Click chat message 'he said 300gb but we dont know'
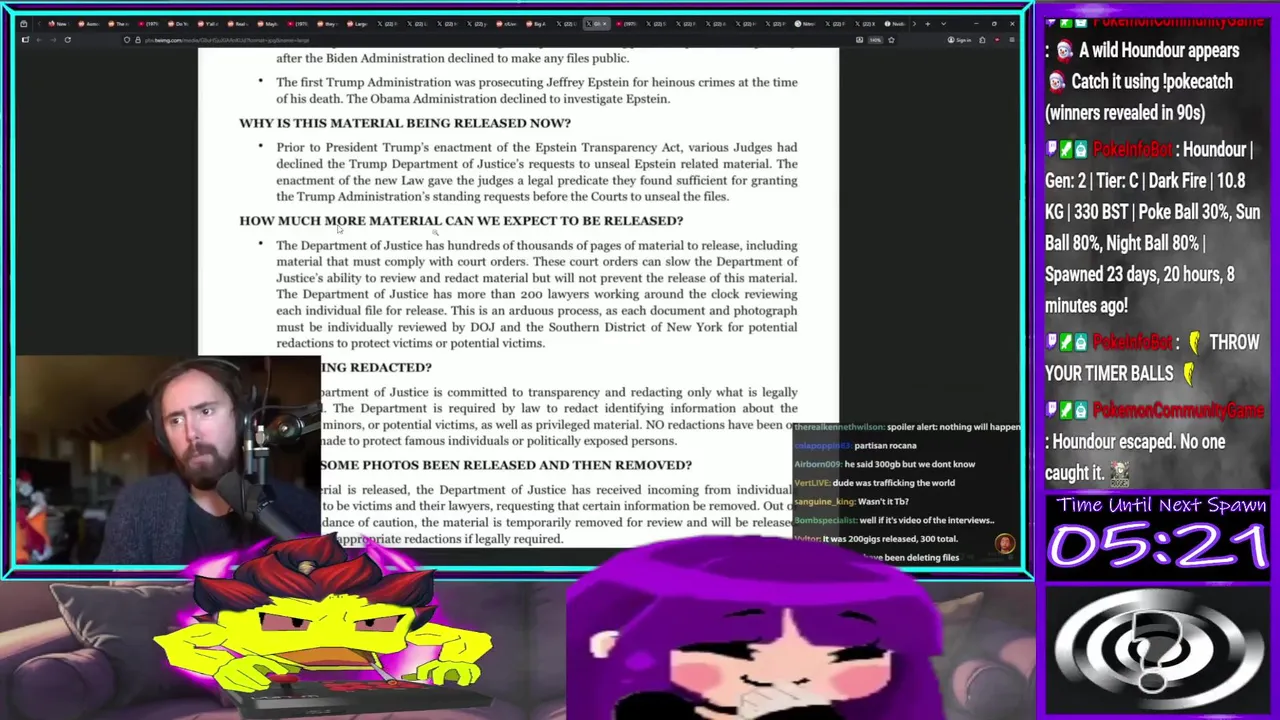Image resolution: width=1280 pixels, height=720 pixels. coord(909,464)
